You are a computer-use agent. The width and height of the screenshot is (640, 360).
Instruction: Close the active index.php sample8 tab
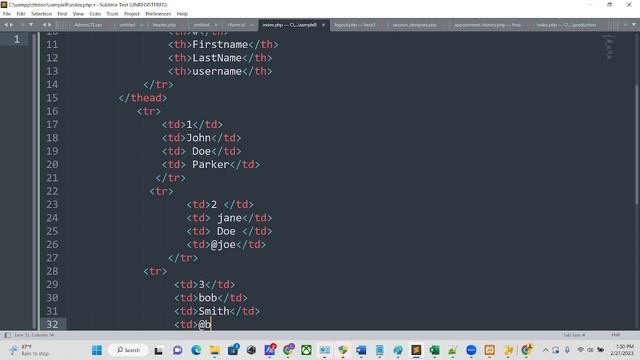(323, 25)
